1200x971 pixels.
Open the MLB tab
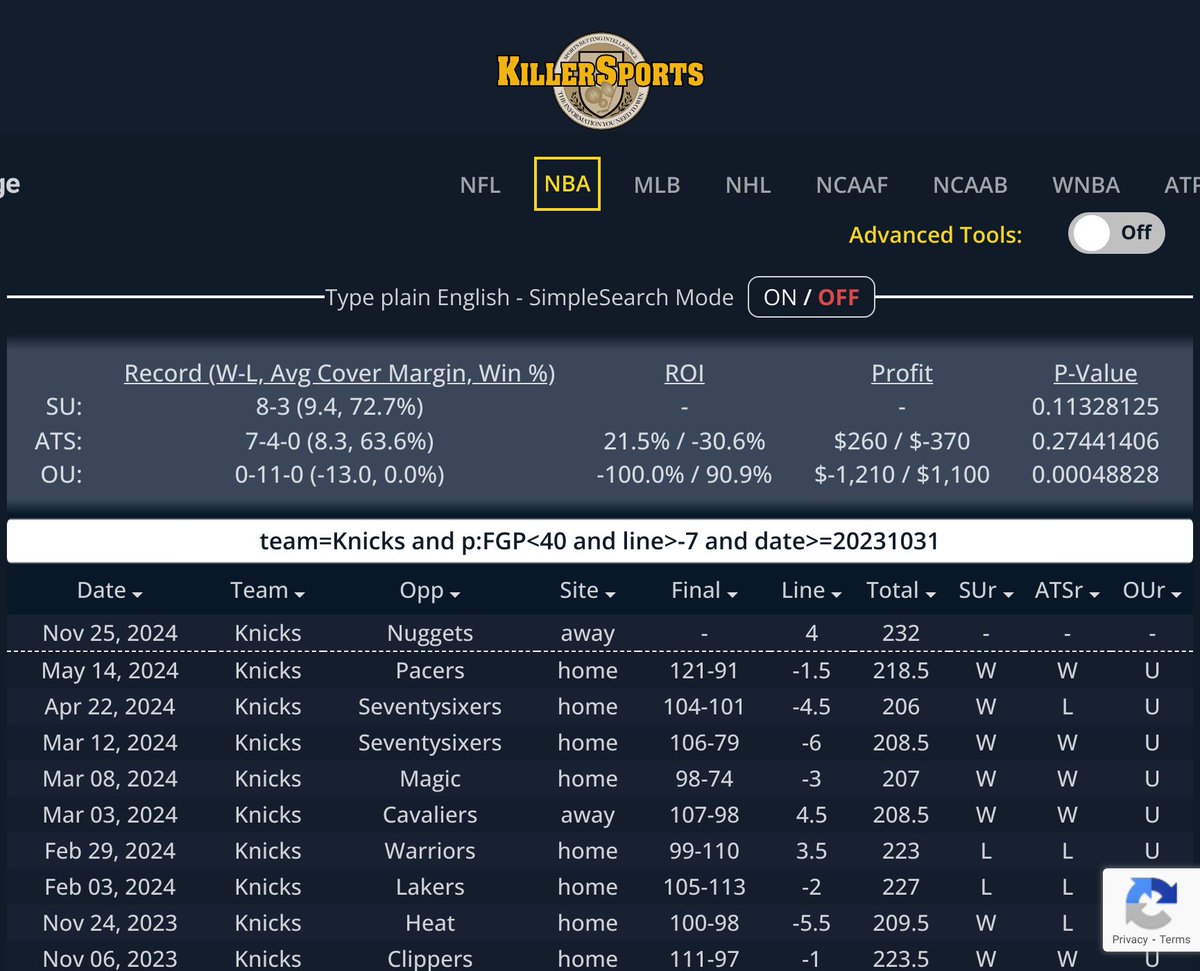[x=657, y=185]
